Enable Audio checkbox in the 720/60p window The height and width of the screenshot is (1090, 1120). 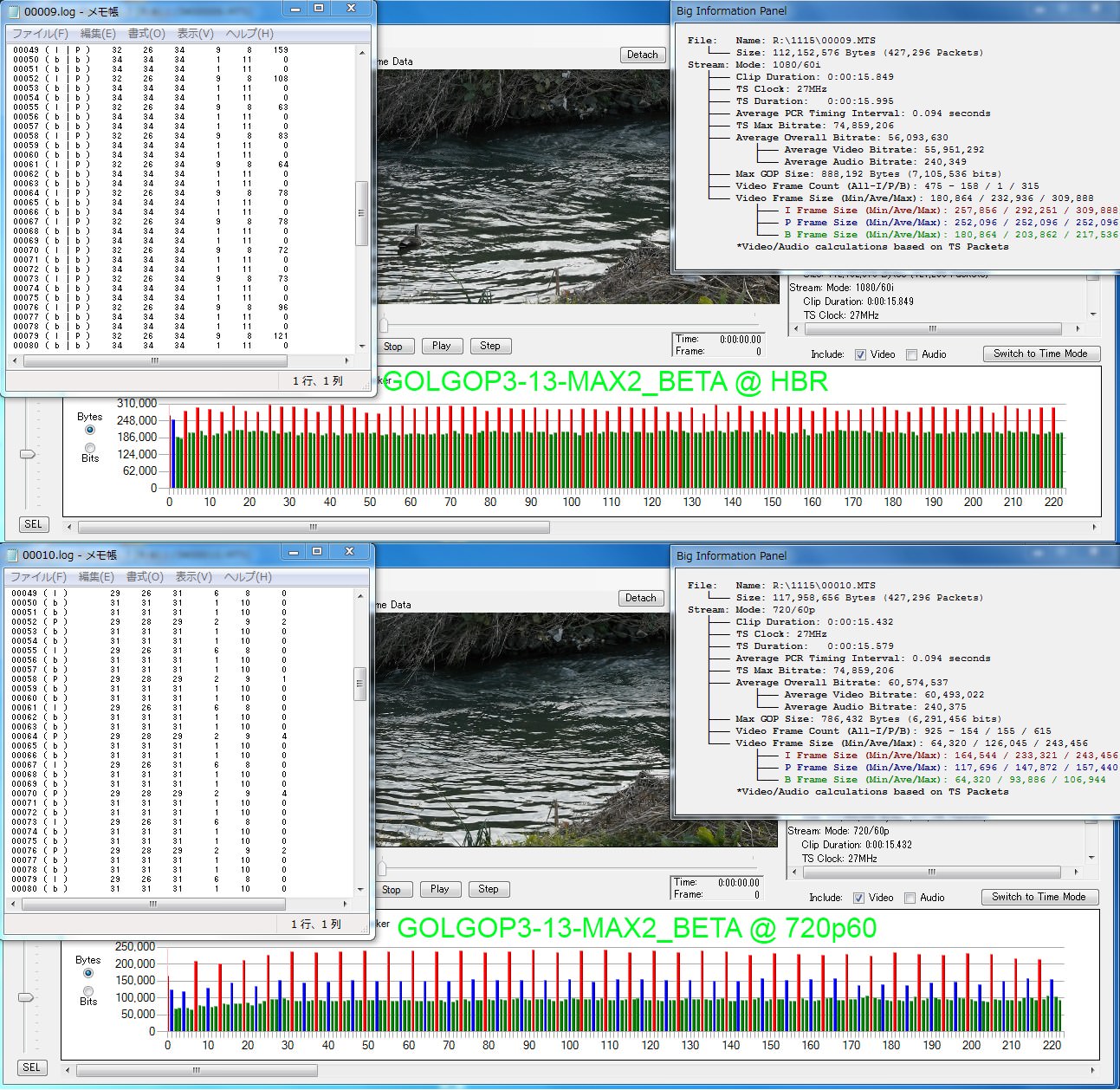910,898
